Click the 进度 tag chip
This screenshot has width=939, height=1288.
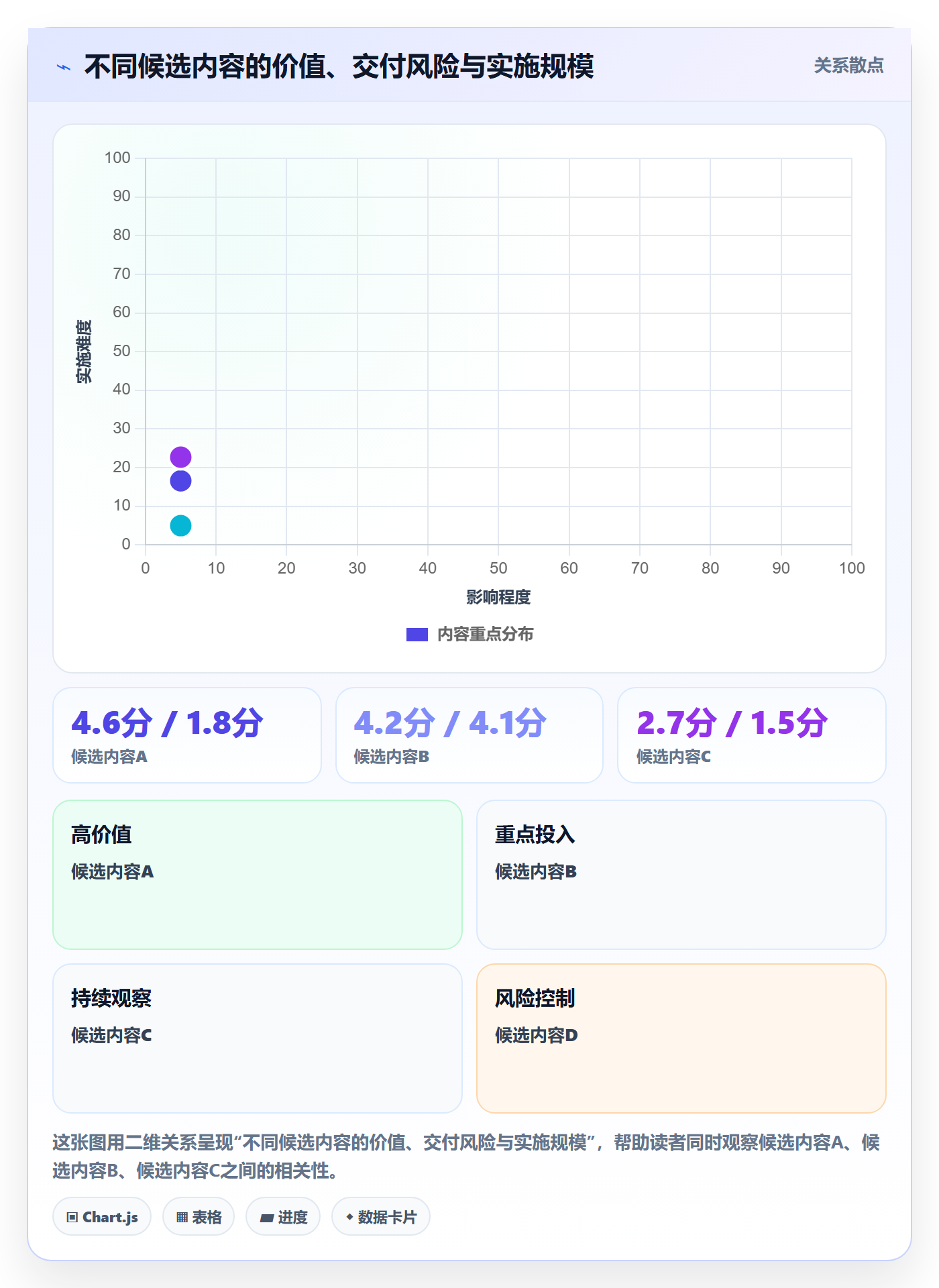[283, 1217]
